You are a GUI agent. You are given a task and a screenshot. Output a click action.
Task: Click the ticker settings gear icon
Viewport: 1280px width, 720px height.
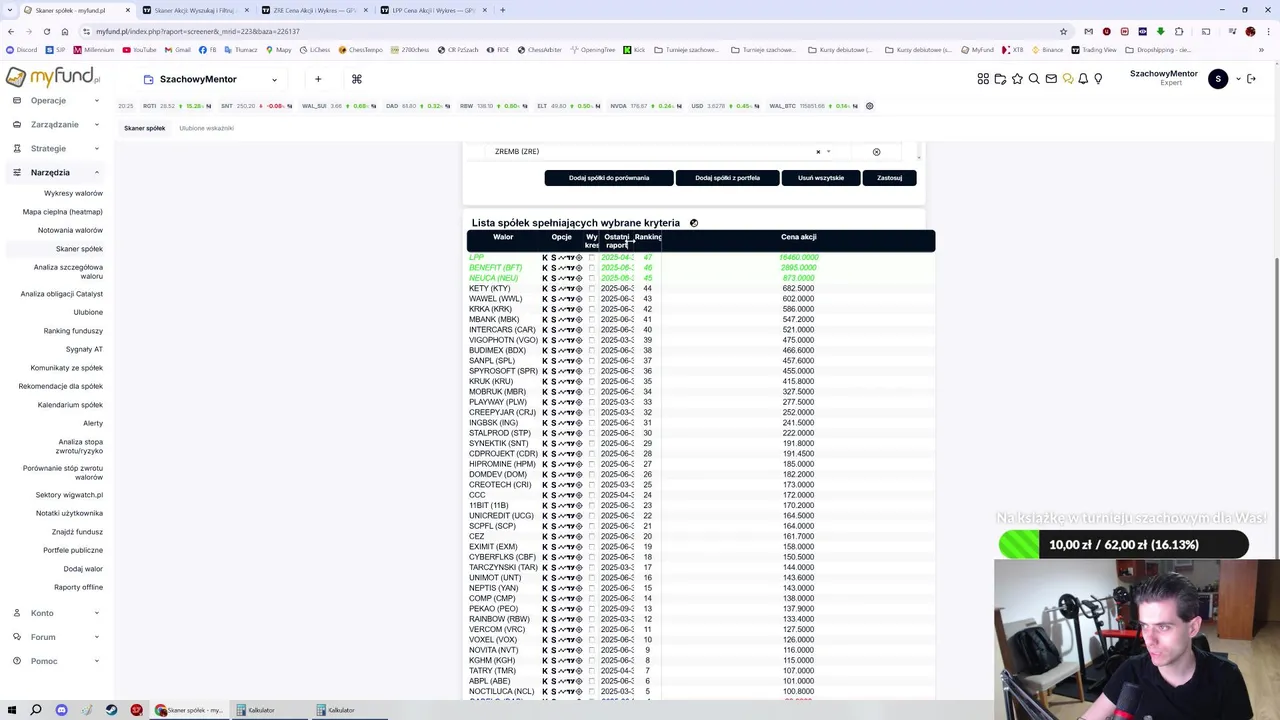tap(869, 106)
